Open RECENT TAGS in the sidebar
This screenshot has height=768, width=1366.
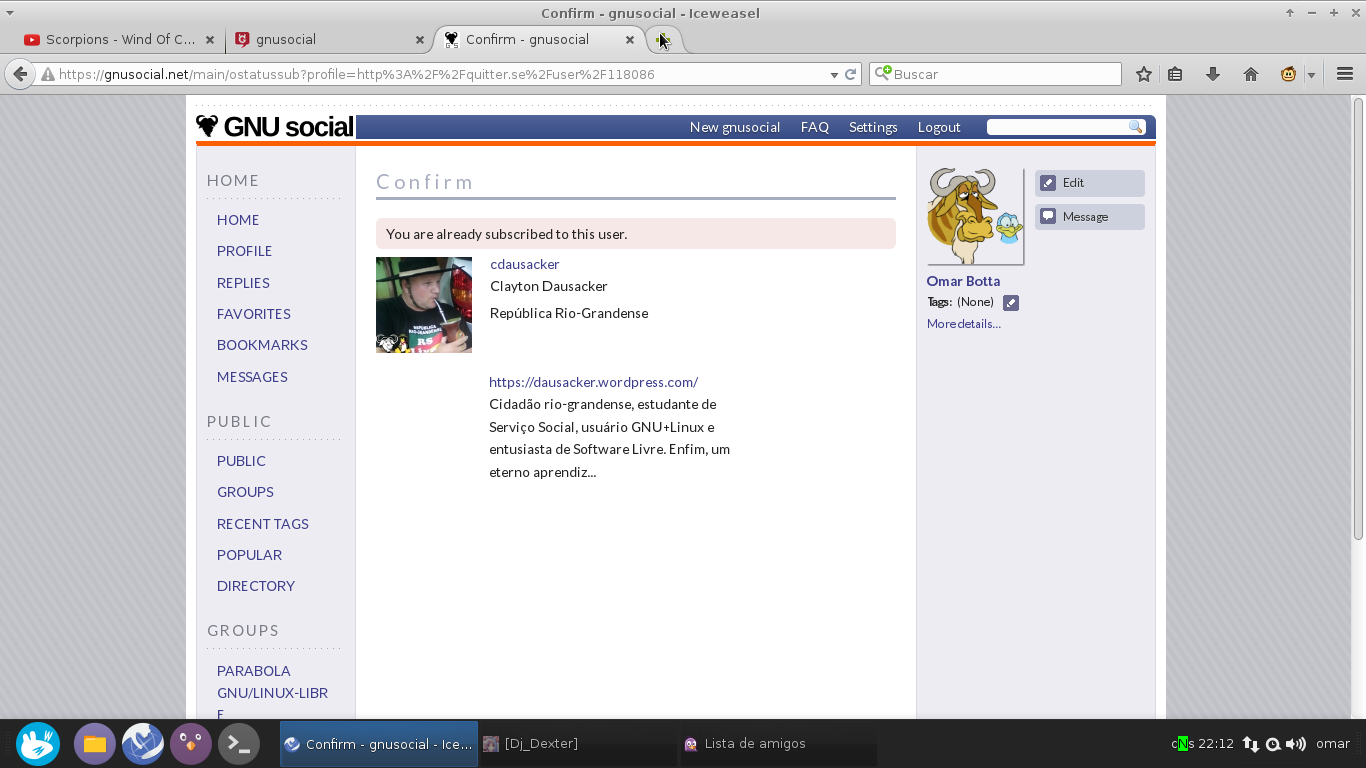(263, 524)
